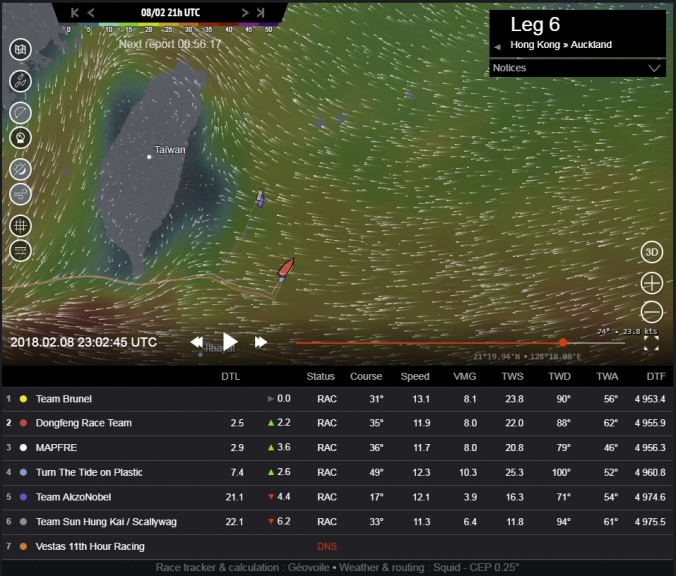The image size is (676, 576).
Task: Sort by TWA column header
Action: [x=607, y=376]
